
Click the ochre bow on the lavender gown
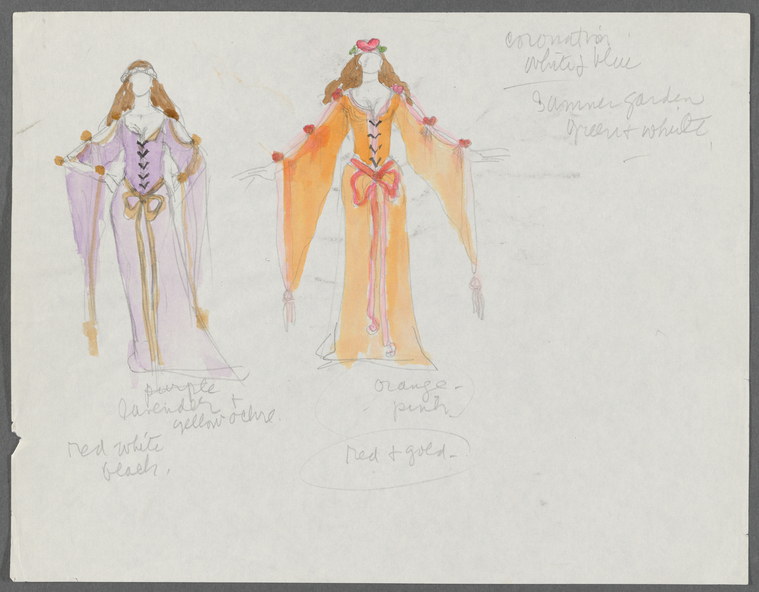143,203
